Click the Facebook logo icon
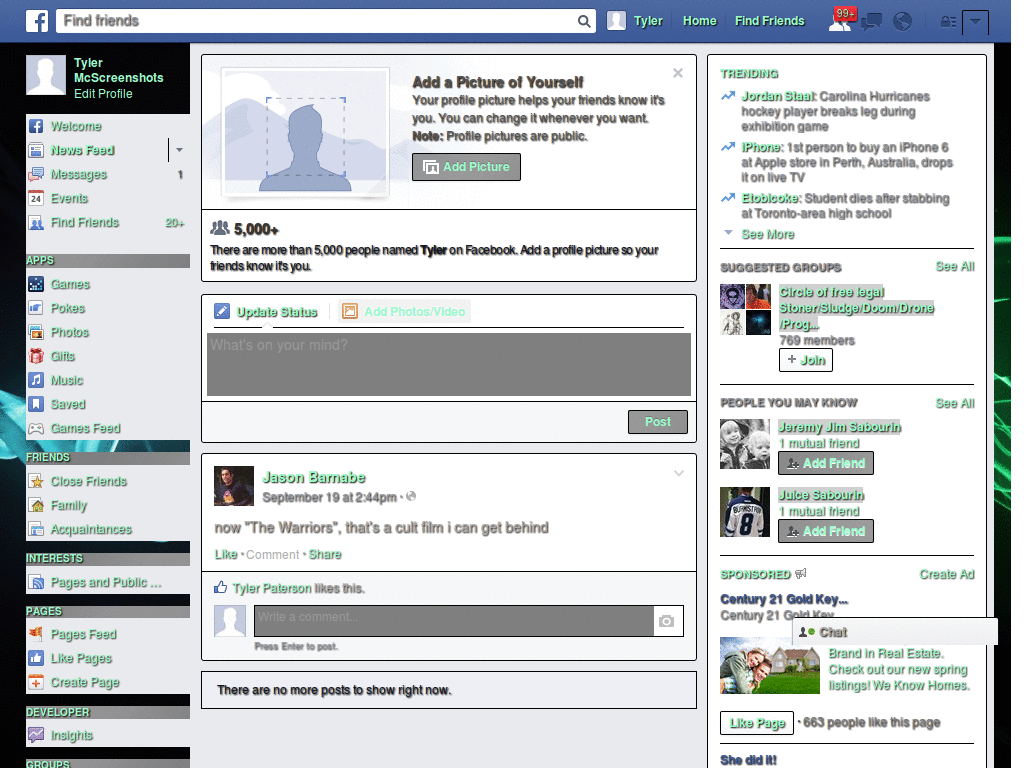This screenshot has height=768, width=1024. tap(37, 21)
